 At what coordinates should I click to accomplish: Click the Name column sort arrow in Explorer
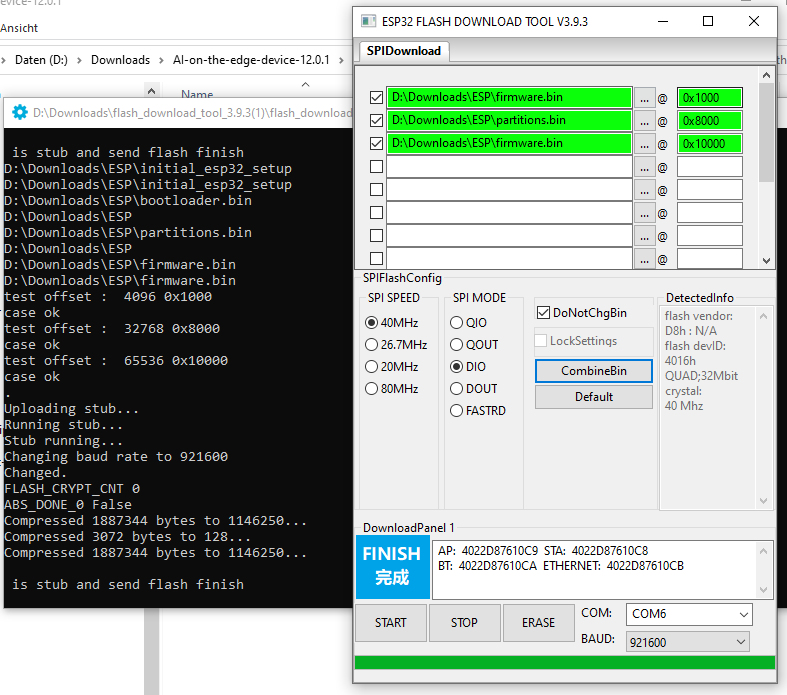click(x=305, y=84)
